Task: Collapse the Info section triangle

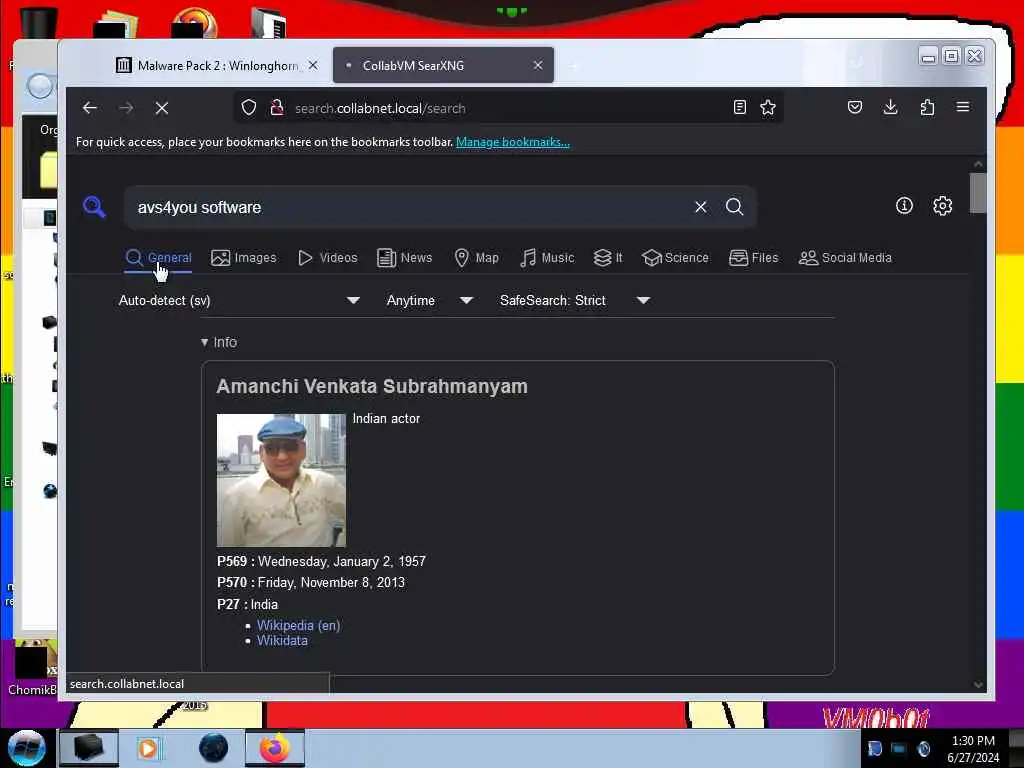Action: tap(204, 342)
